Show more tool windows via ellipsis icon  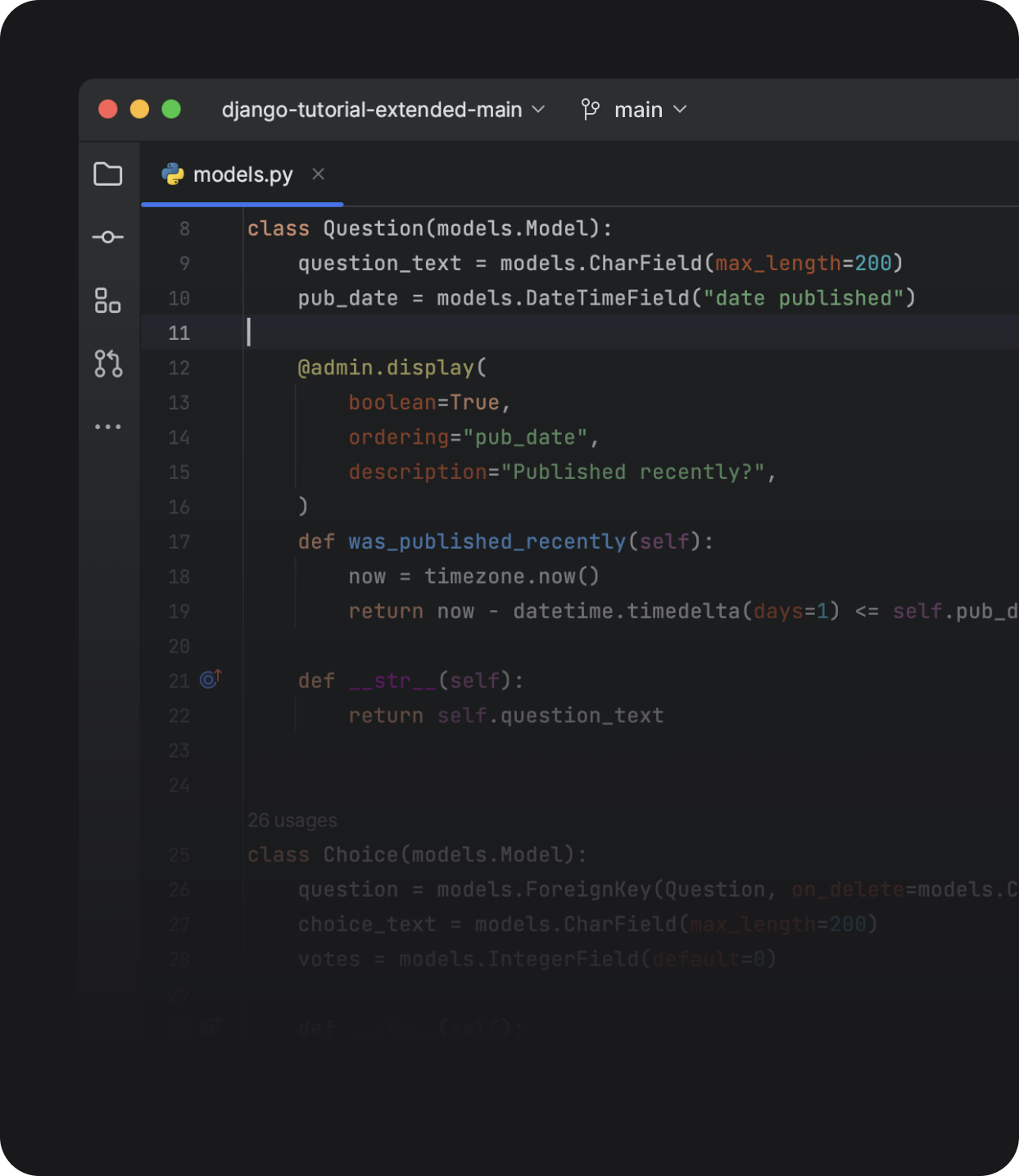(x=108, y=427)
